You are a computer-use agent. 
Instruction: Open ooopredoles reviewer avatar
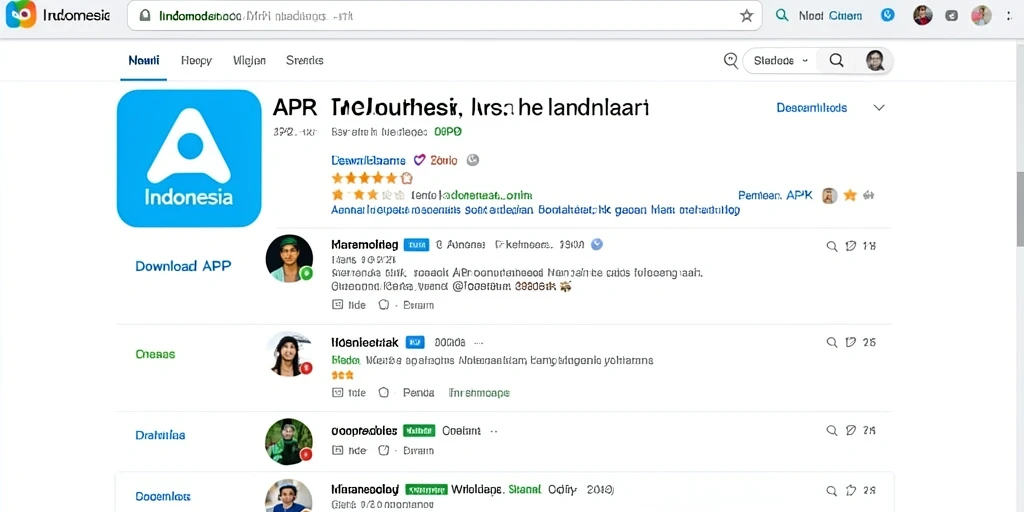pyautogui.click(x=289, y=441)
